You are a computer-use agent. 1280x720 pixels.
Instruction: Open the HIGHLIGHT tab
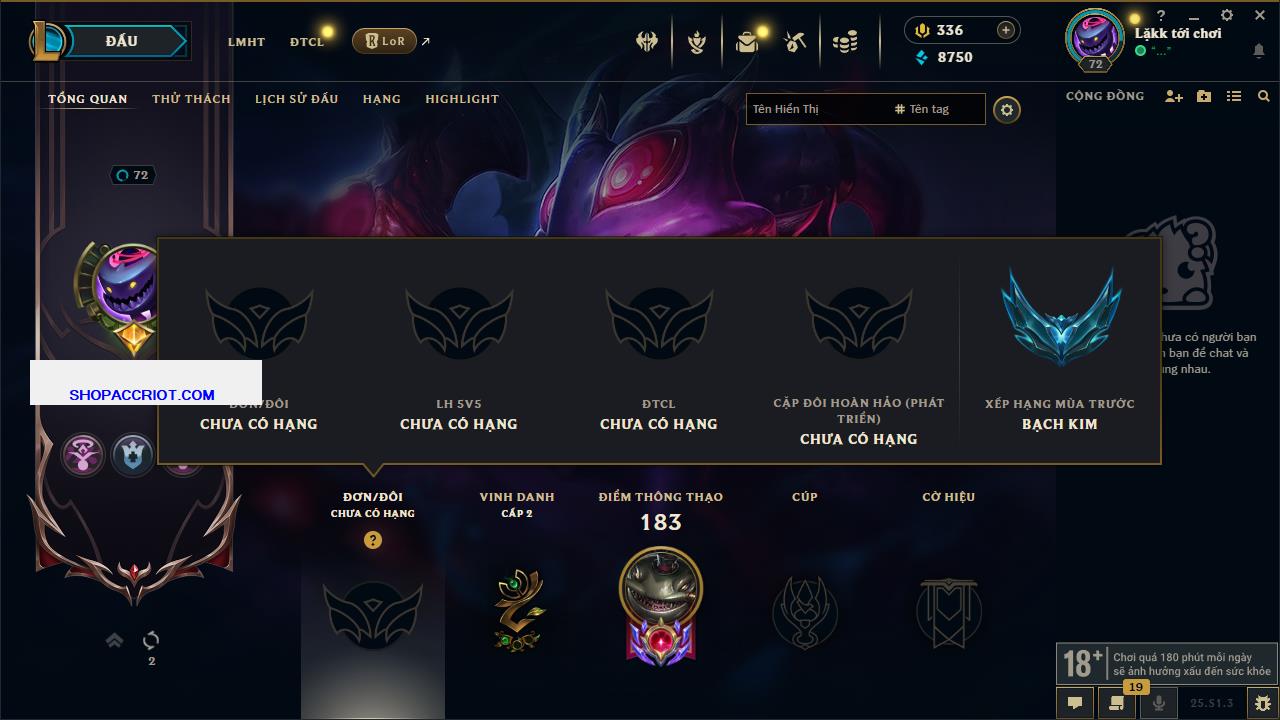click(462, 99)
